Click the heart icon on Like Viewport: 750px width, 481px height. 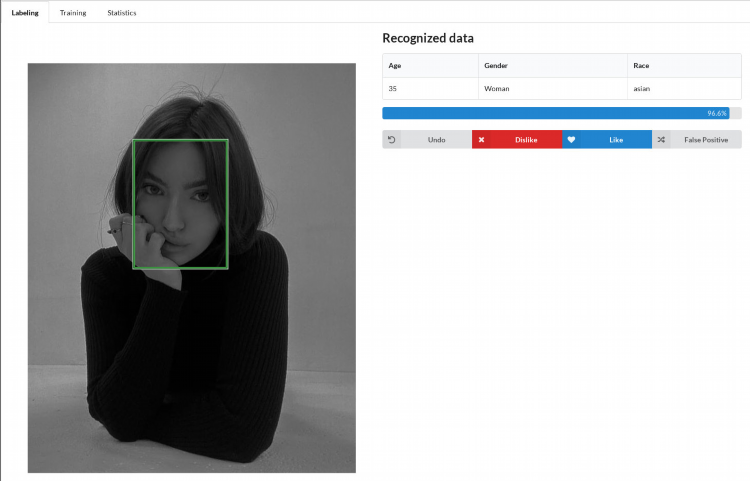[571, 140]
